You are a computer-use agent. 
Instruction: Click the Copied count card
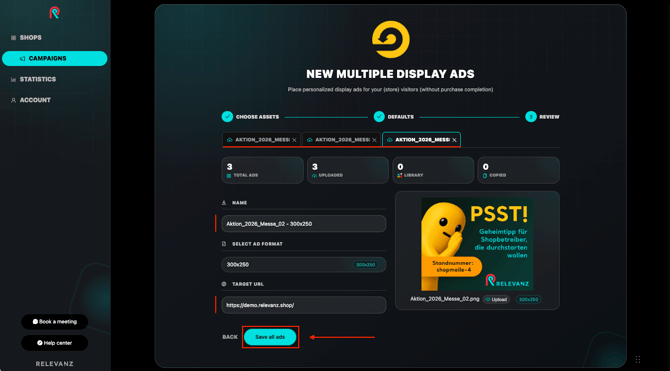[518, 170]
